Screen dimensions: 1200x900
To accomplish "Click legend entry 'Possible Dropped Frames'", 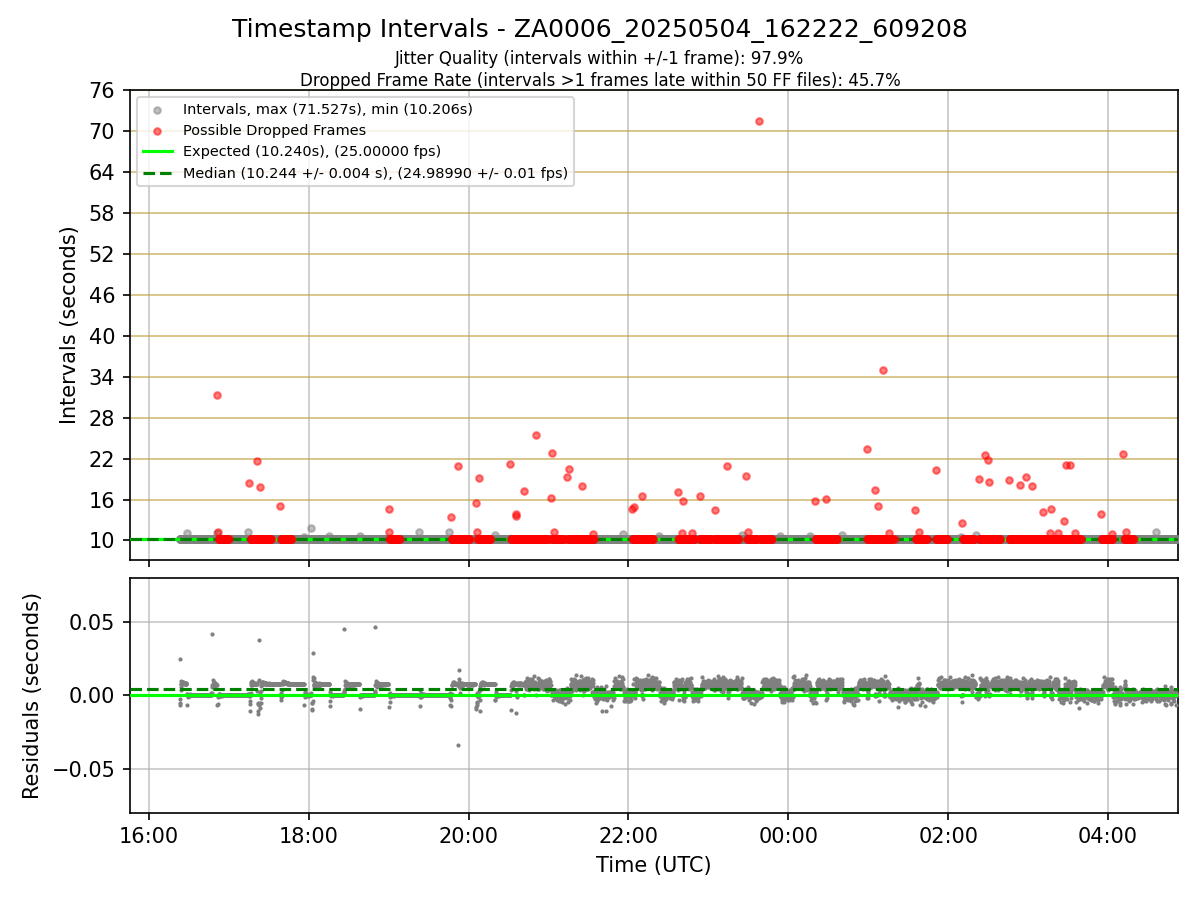I will tap(274, 130).
